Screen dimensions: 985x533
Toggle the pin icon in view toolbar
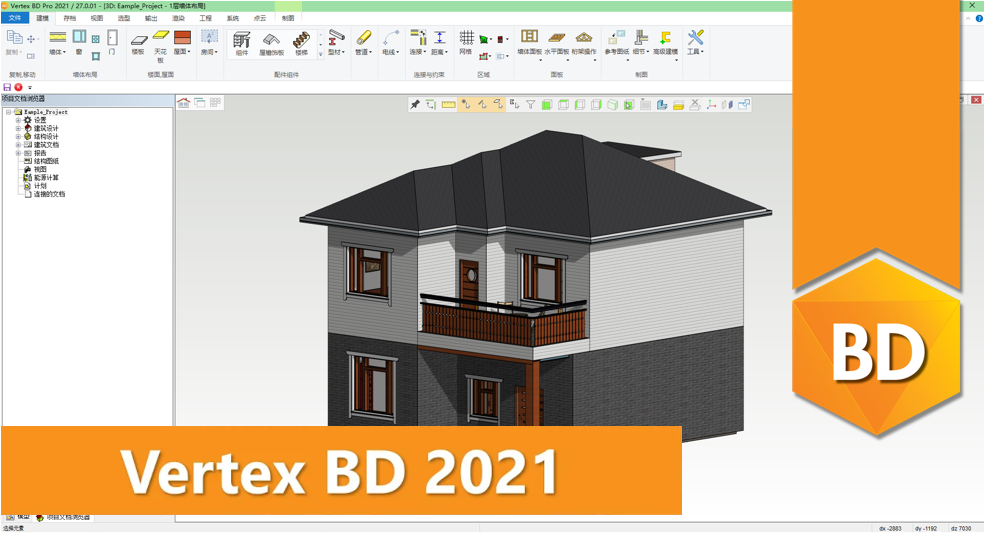[x=415, y=104]
